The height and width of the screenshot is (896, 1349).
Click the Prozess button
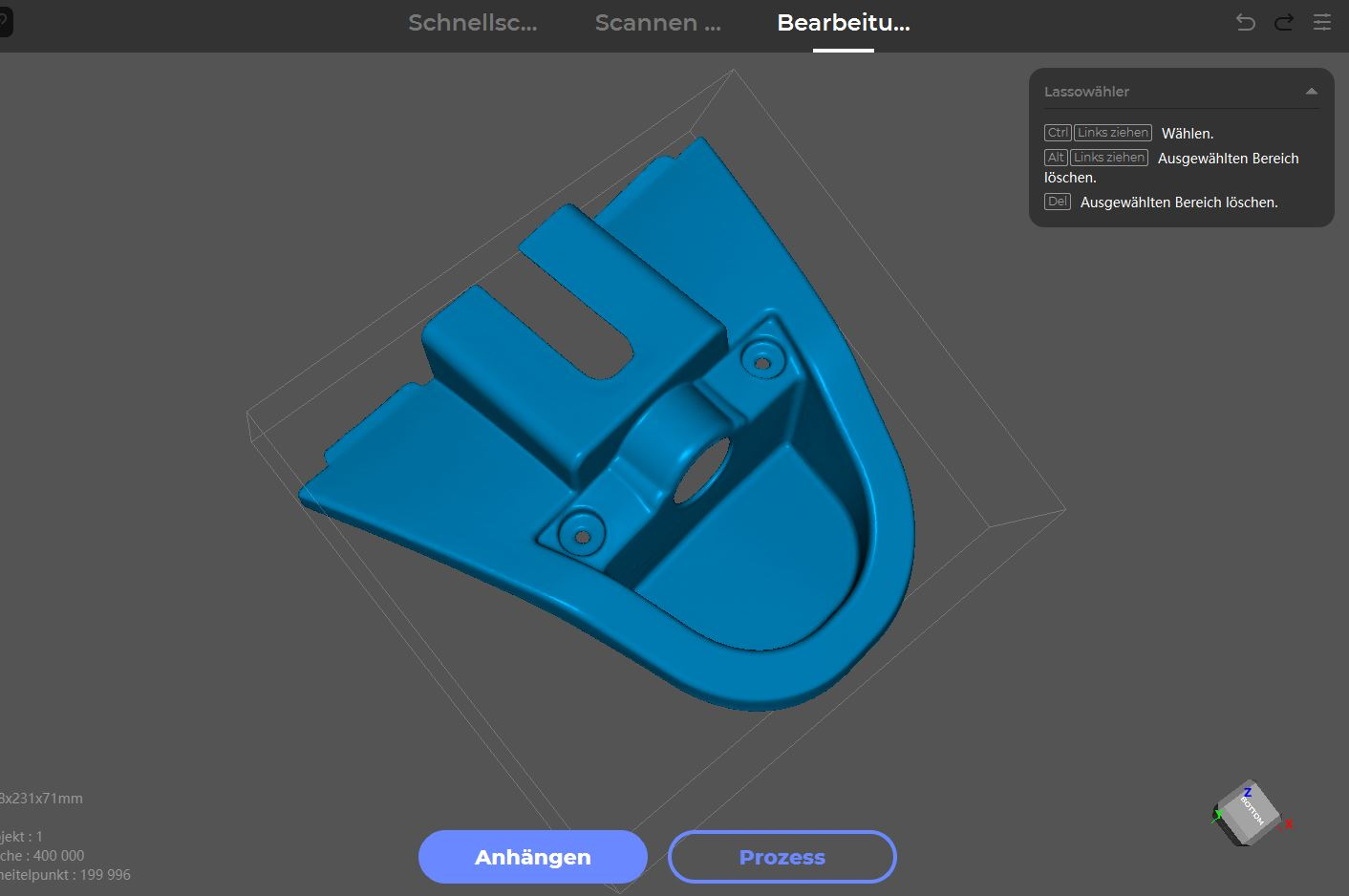[782, 857]
